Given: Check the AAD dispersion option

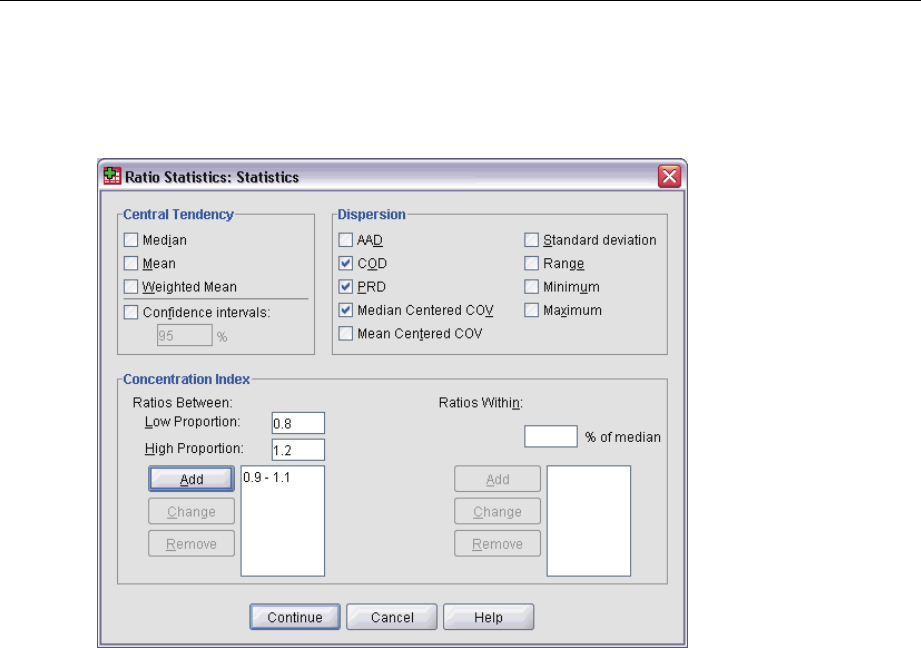Looking at the screenshot, I should 346,240.
